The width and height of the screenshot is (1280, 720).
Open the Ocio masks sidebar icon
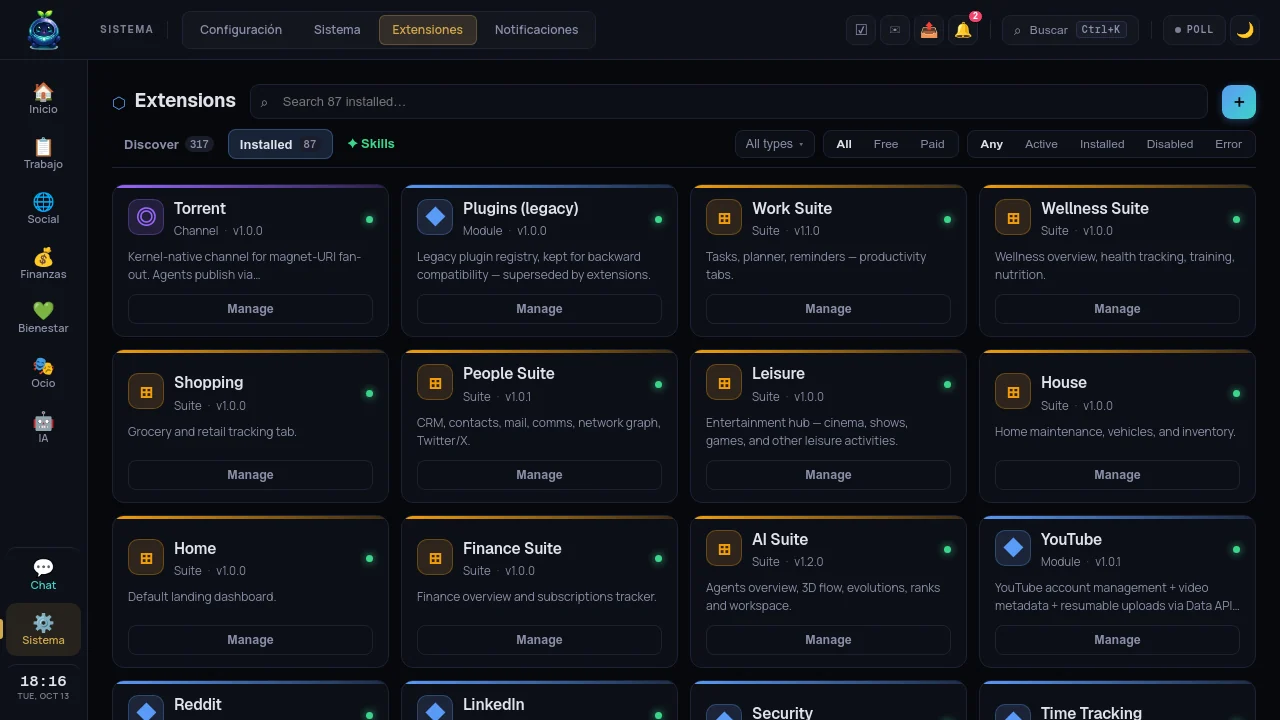43,372
